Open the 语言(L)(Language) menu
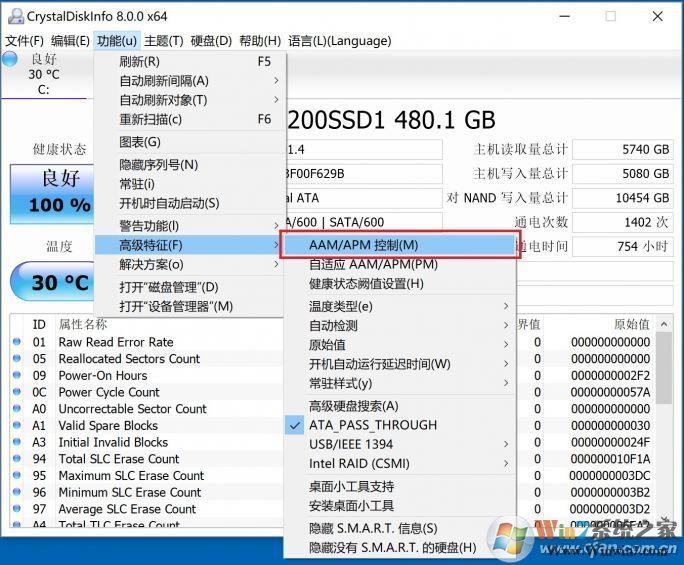 [x=339, y=41]
